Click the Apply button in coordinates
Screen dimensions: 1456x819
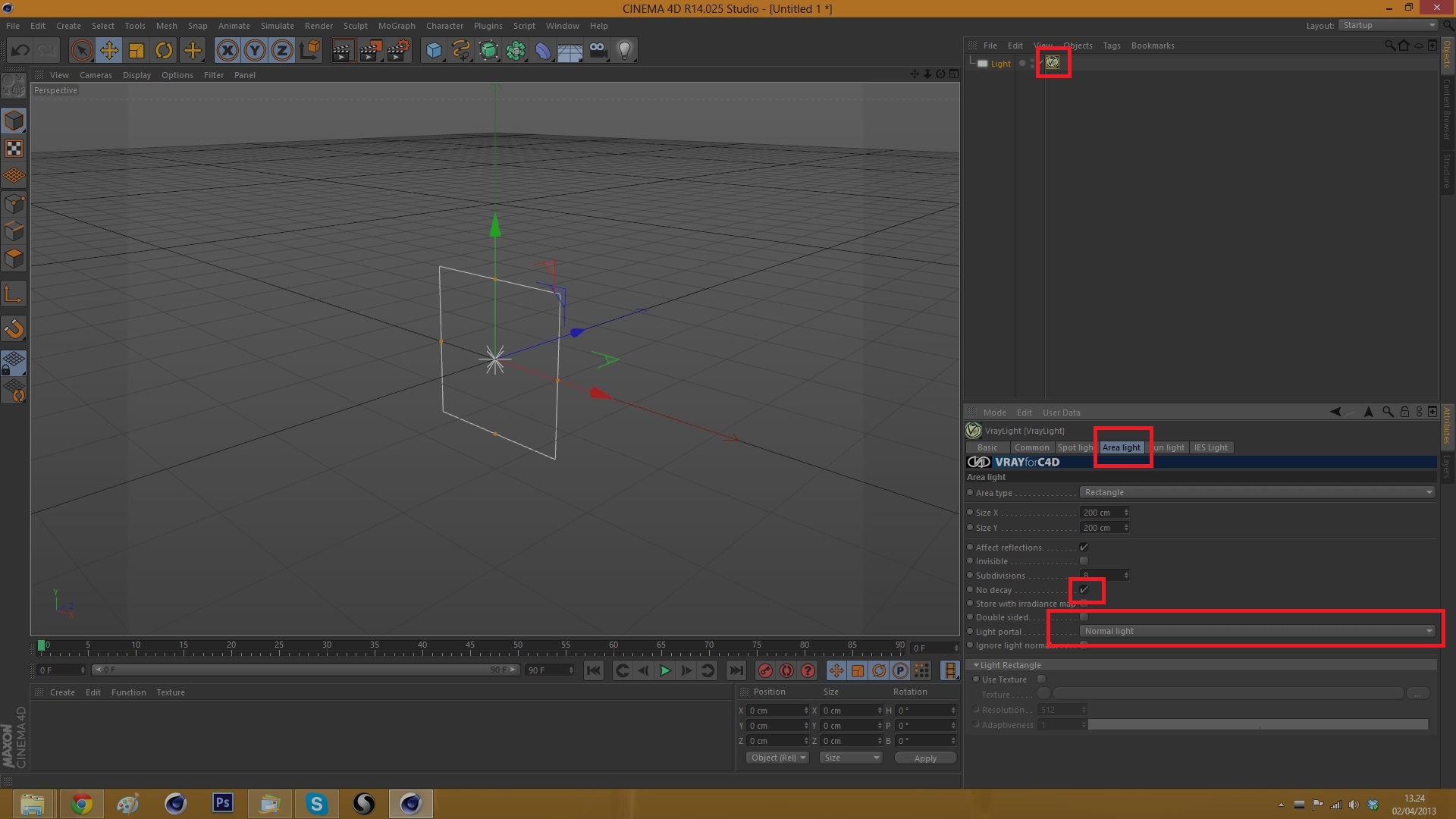point(924,758)
